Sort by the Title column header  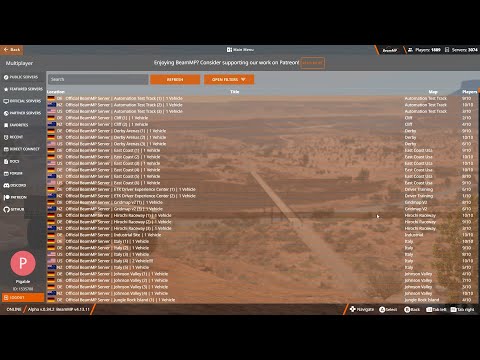[235, 92]
